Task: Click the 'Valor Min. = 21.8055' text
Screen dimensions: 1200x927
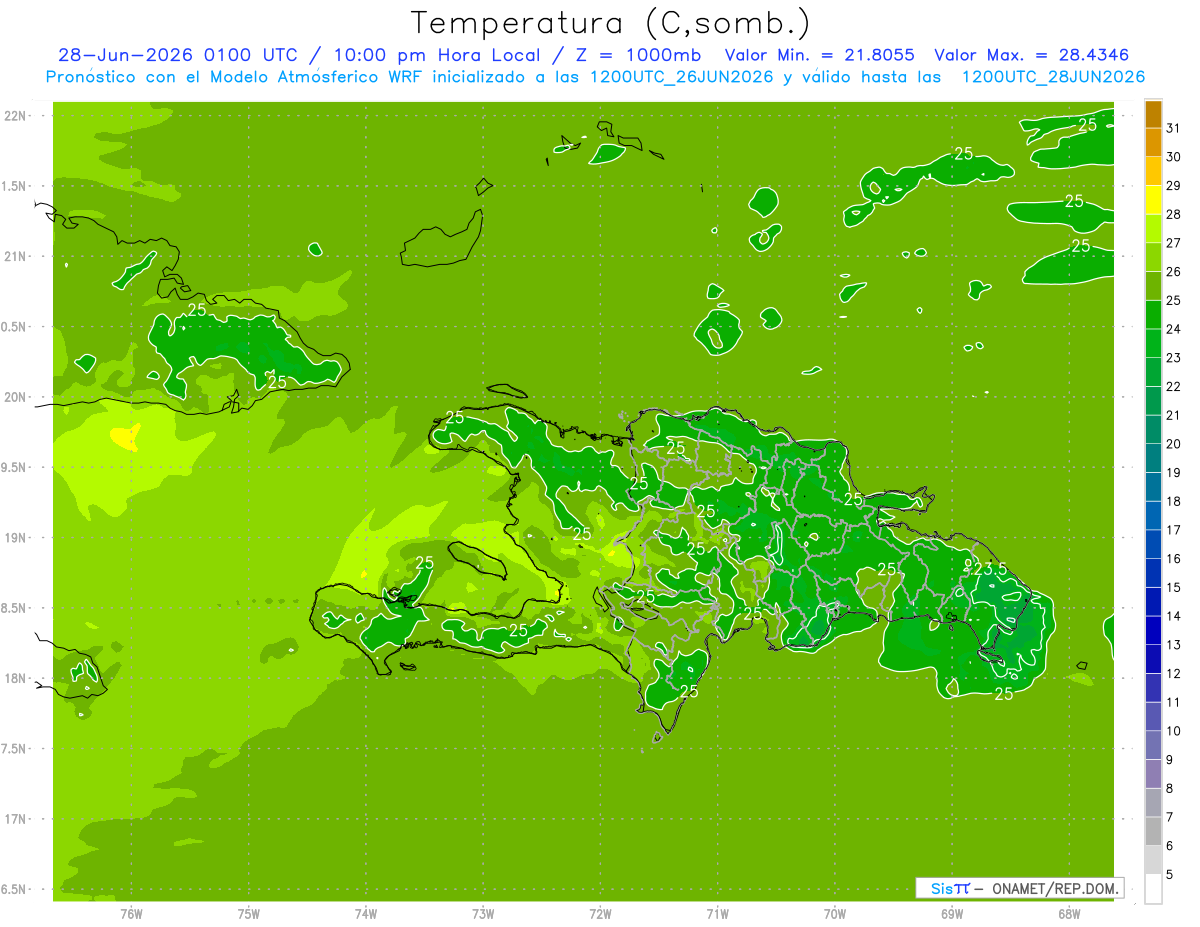Action: coord(819,55)
